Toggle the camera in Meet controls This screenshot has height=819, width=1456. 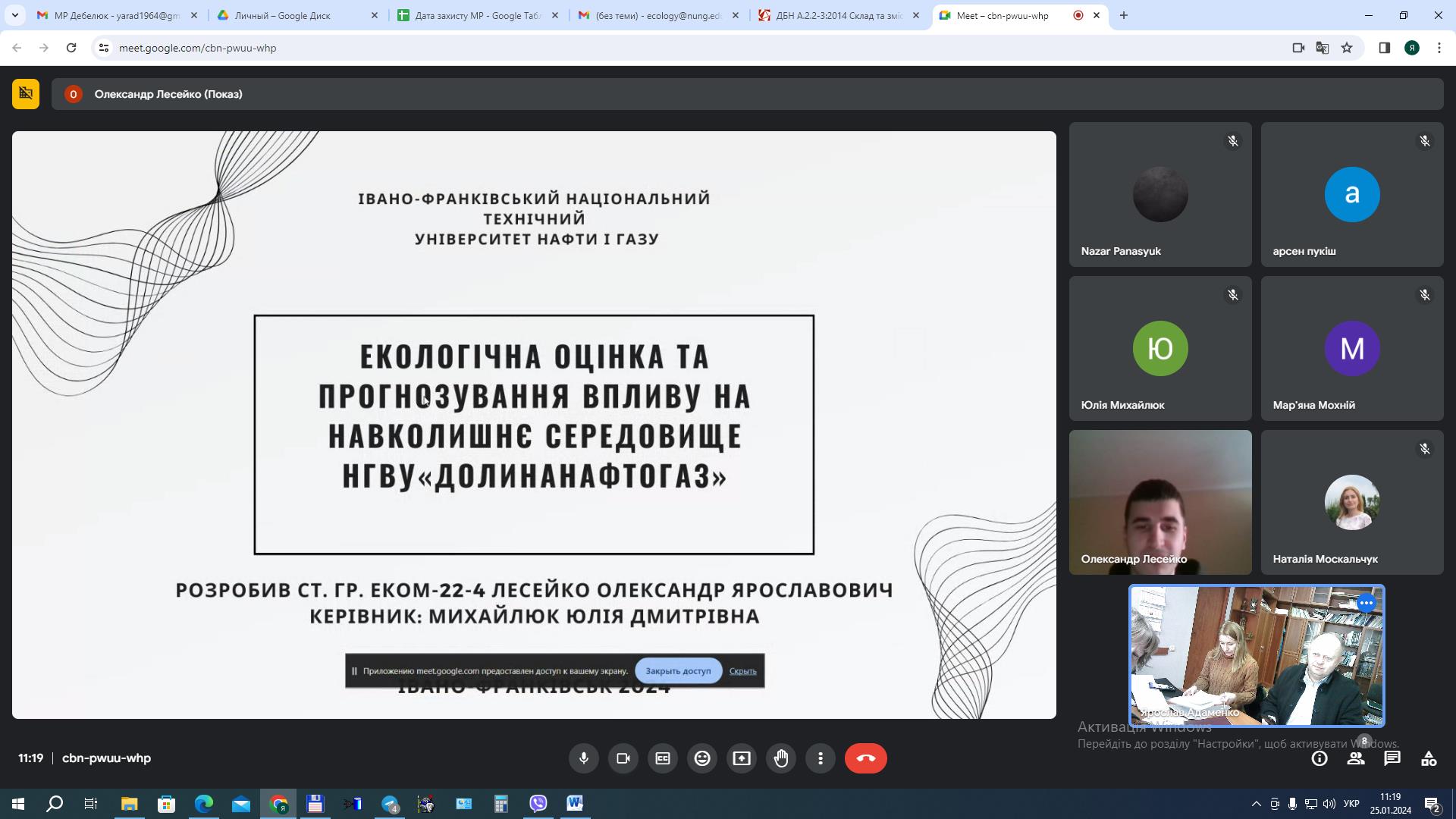pos(623,758)
